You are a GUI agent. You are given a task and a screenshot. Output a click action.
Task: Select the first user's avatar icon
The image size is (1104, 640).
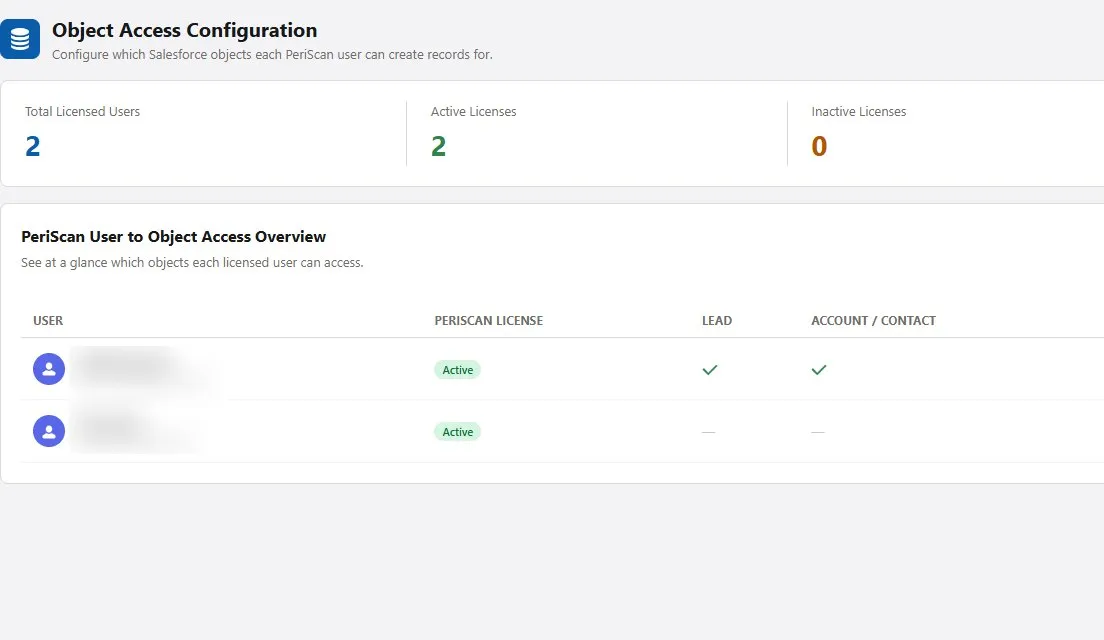pyautogui.click(x=49, y=369)
